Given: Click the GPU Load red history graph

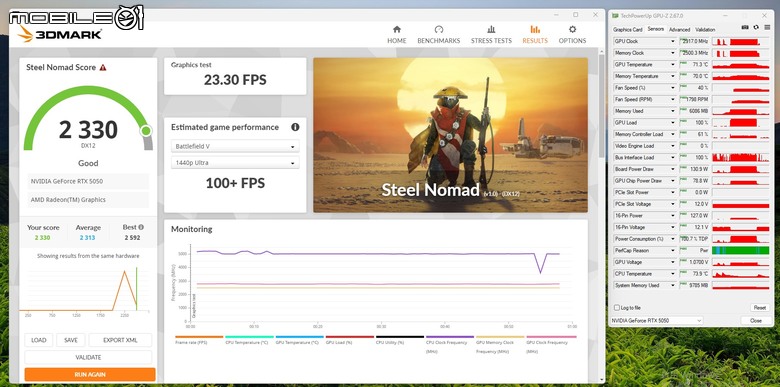Looking at the screenshot, I should coord(740,122).
